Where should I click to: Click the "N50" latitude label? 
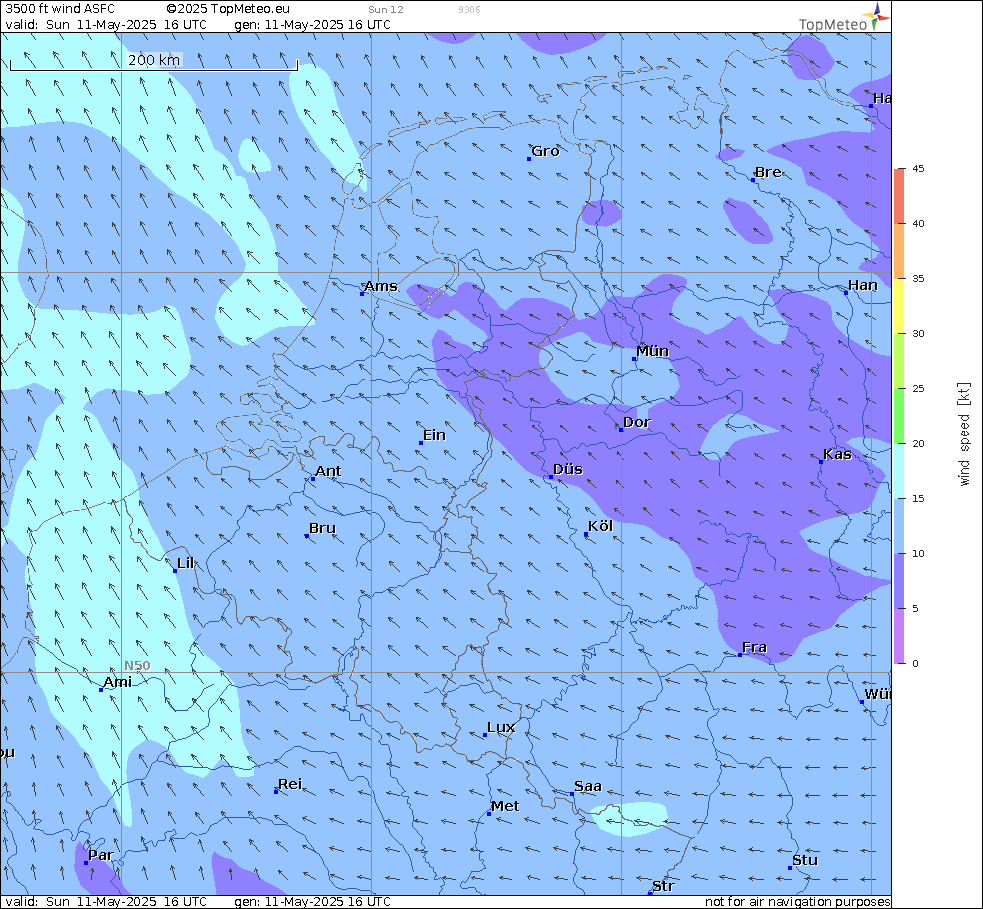(137, 666)
